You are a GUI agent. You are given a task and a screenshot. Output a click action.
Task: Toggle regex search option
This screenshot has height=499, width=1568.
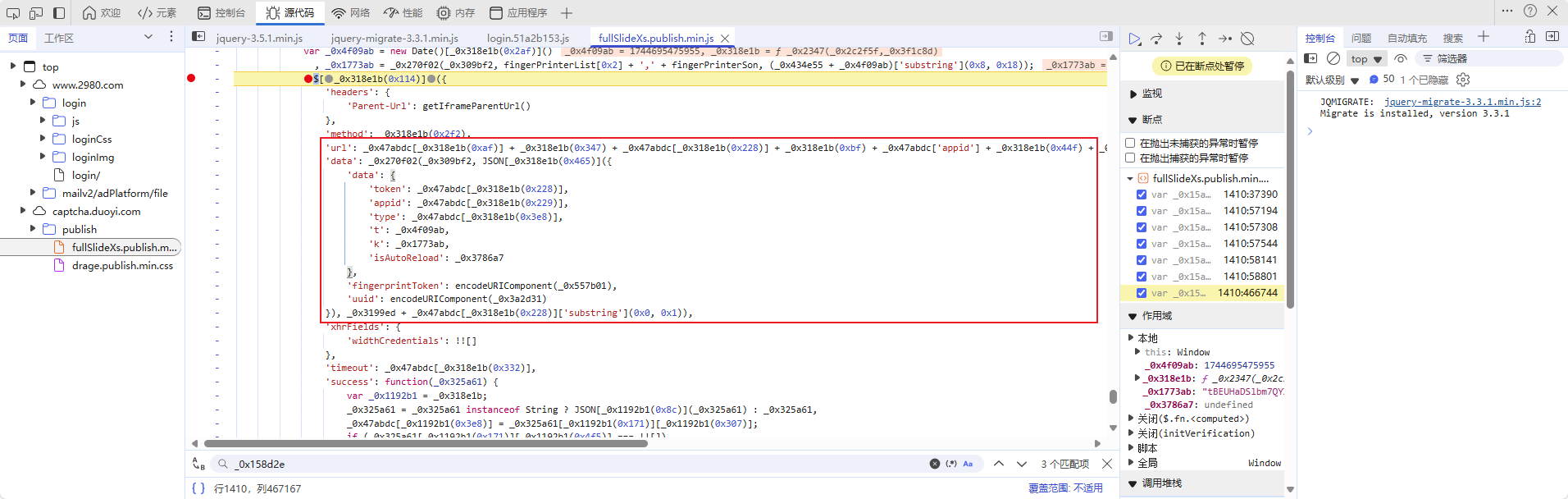(951, 464)
